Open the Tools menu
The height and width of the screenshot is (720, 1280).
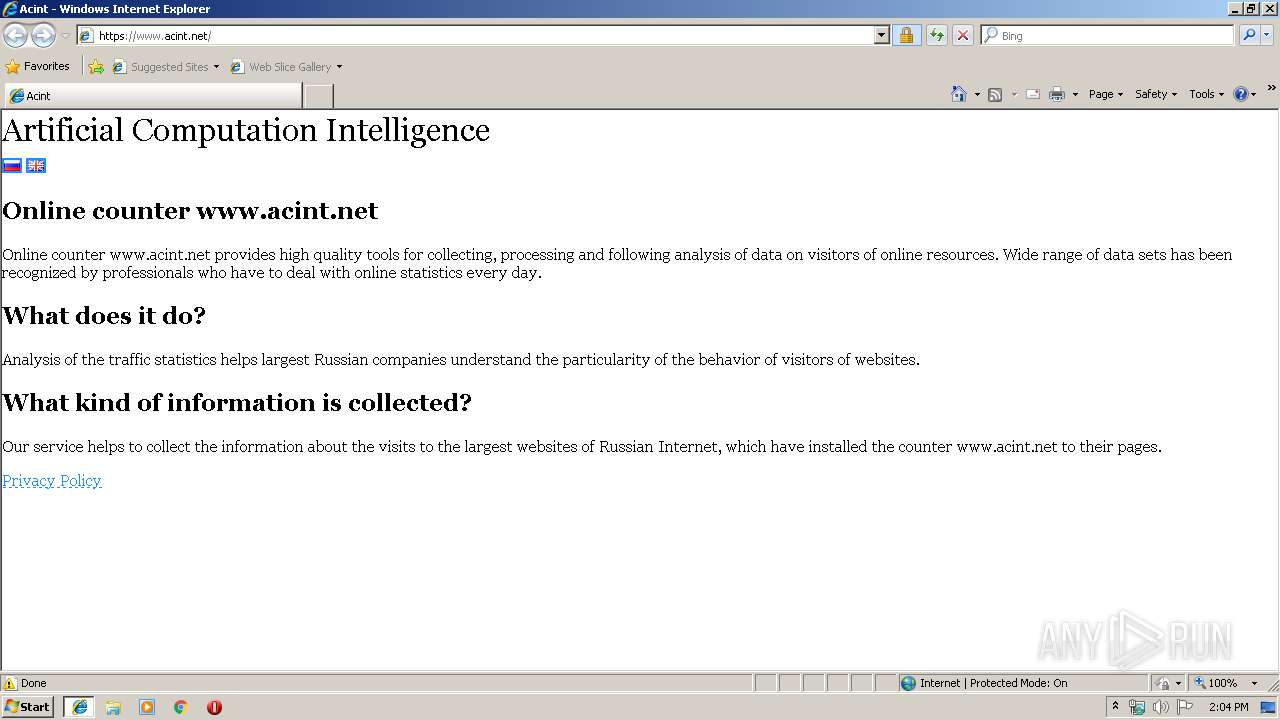point(1206,94)
